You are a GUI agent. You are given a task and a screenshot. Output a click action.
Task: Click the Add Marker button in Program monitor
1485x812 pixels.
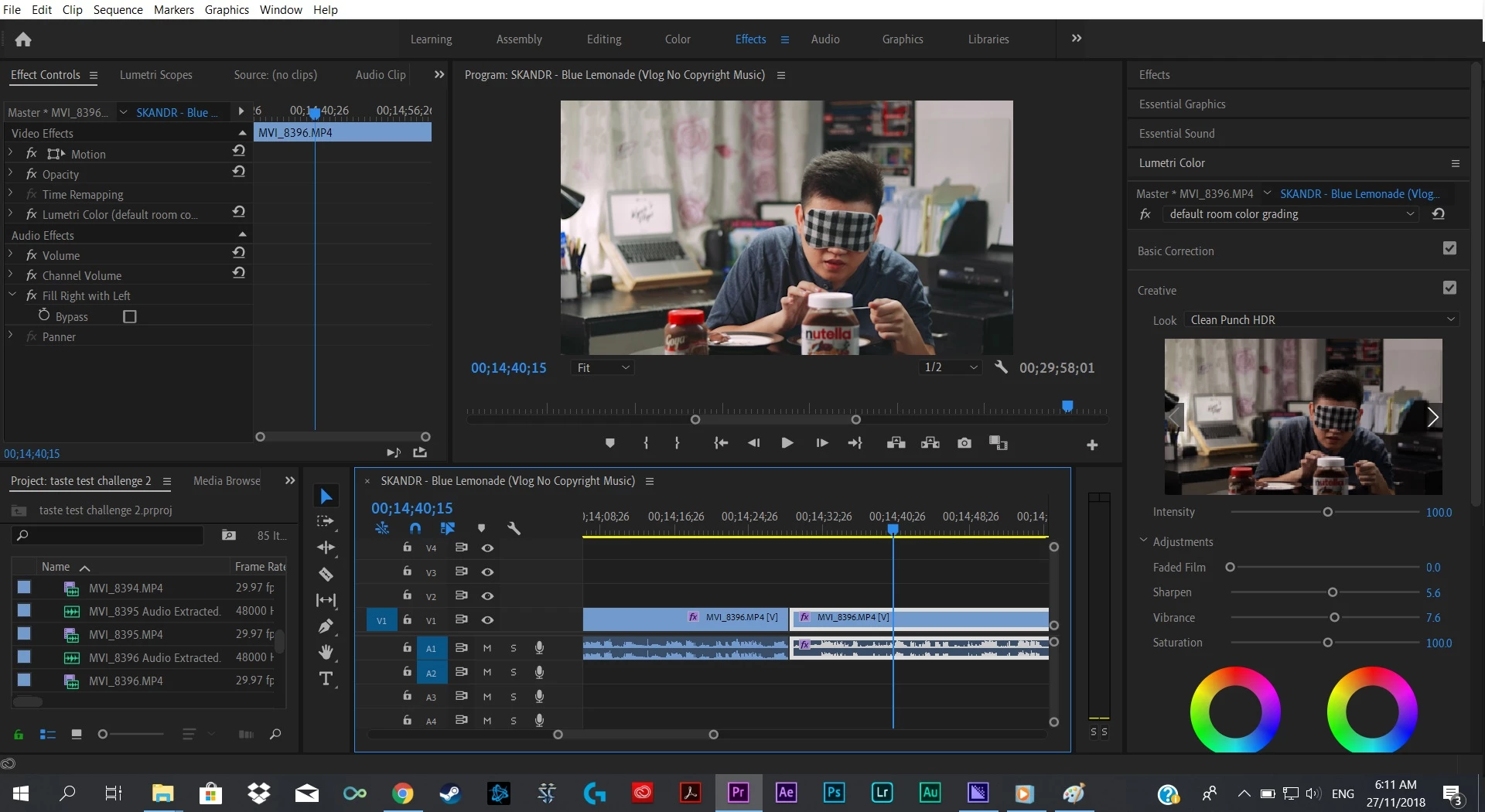[609, 443]
